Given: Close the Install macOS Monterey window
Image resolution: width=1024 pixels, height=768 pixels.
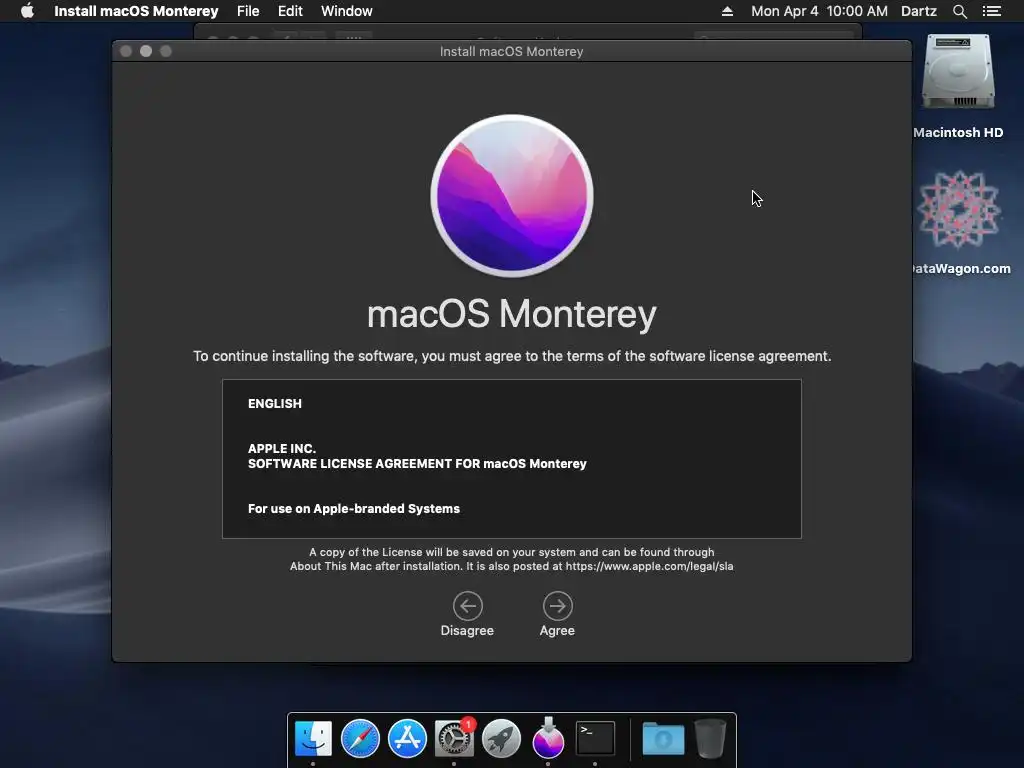Looking at the screenshot, I should tap(126, 51).
